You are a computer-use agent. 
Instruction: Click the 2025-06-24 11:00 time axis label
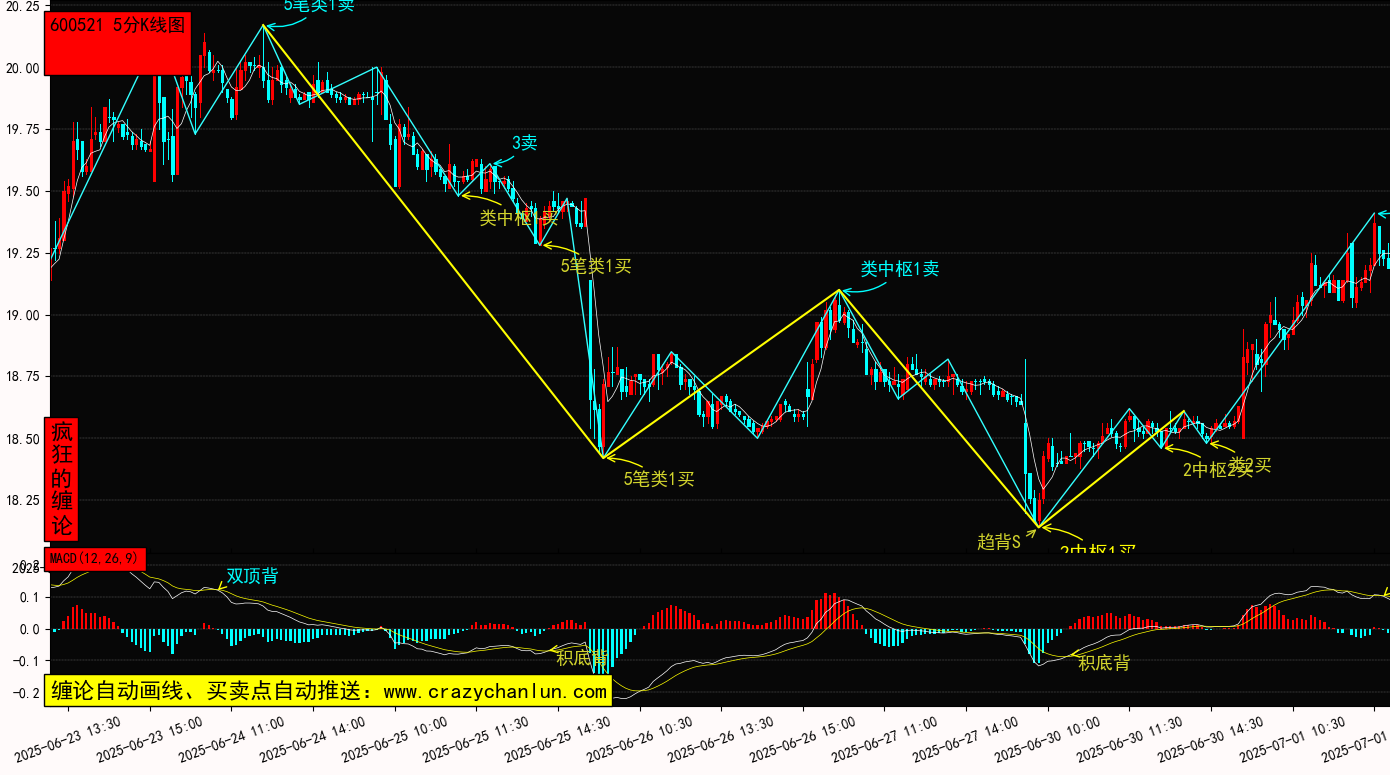point(232,738)
